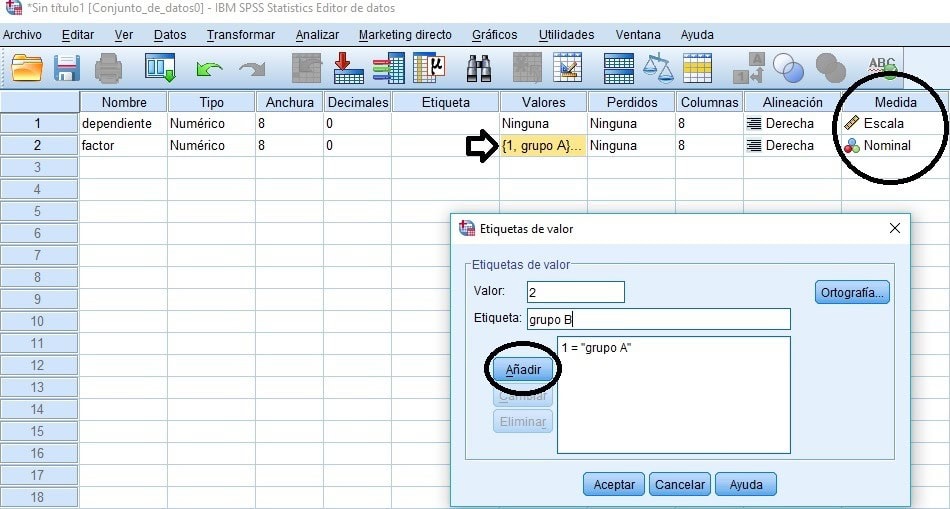This screenshot has height=509, width=950.
Task: Click the Ayuda button in the dialog
Action: pyautogui.click(x=746, y=485)
